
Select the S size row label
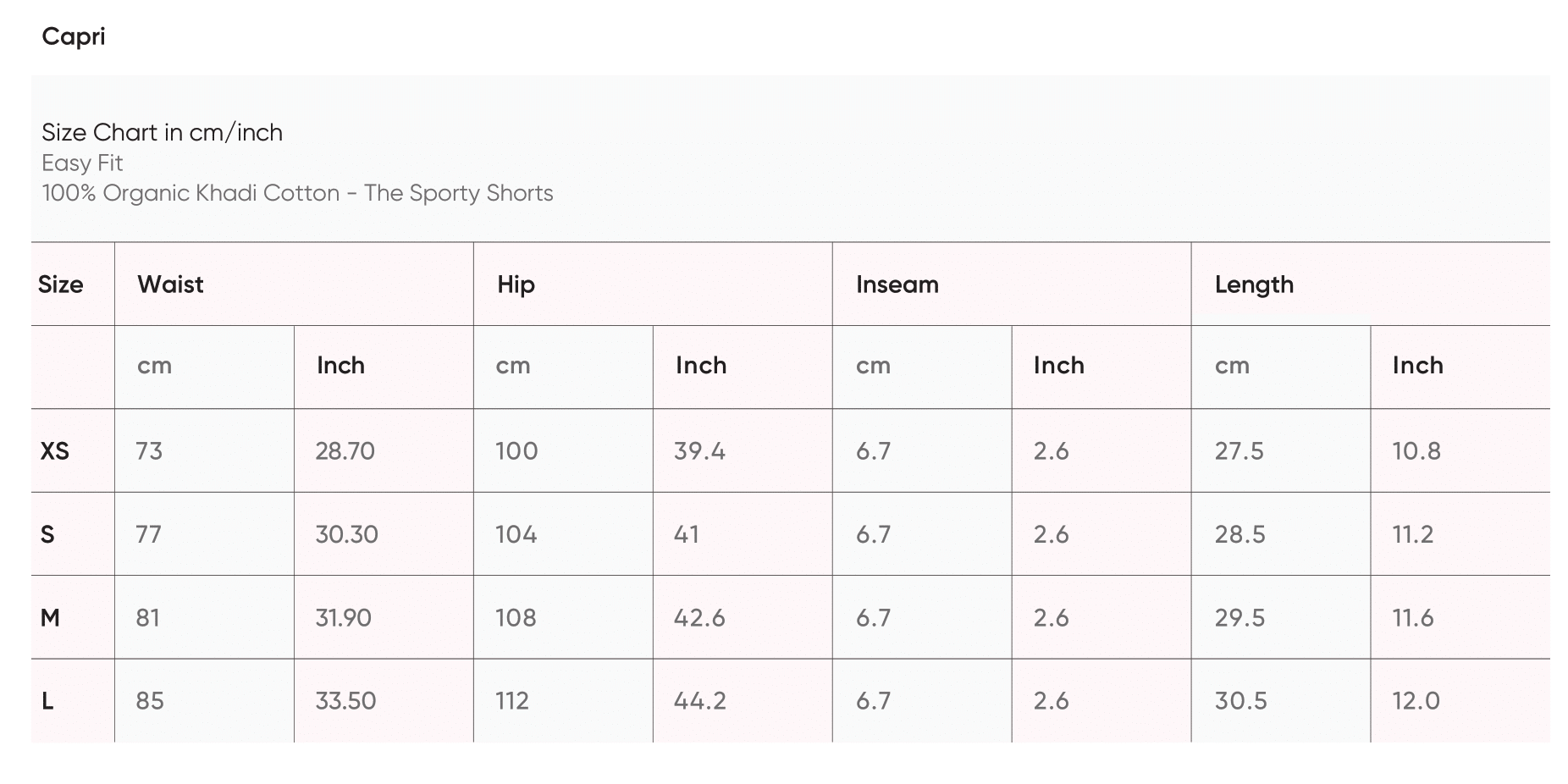tap(47, 535)
